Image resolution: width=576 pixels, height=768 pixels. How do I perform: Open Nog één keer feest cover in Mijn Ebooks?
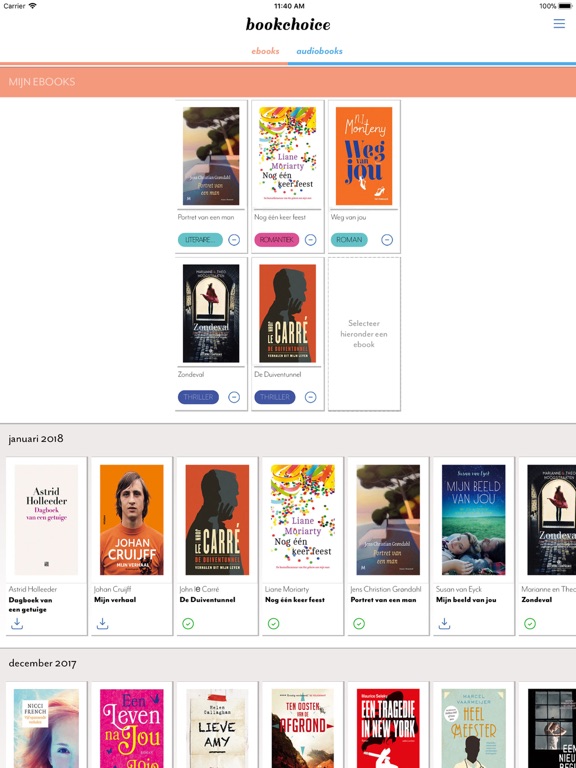coord(288,156)
